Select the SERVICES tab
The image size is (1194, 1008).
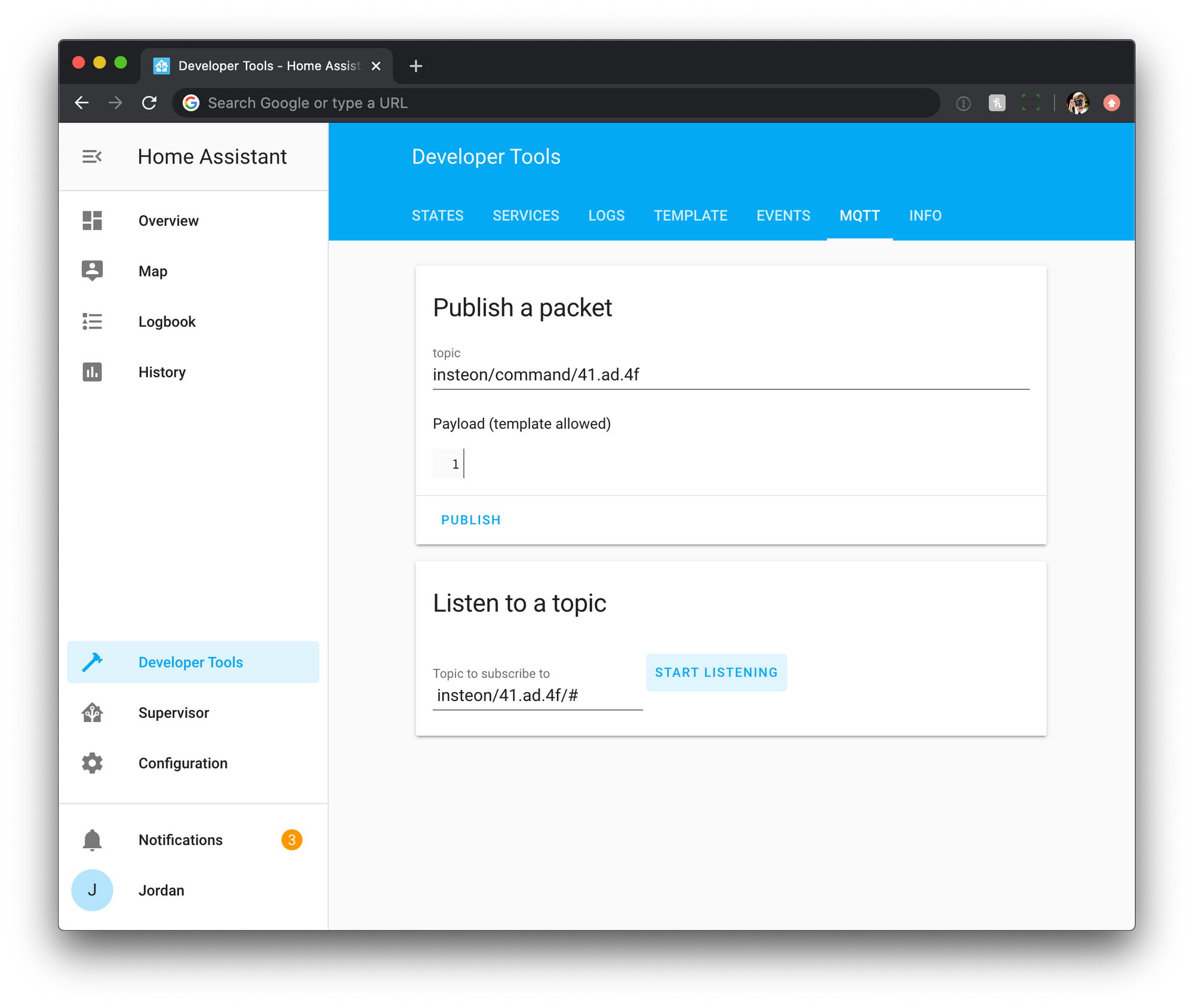click(x=526, y=215)
